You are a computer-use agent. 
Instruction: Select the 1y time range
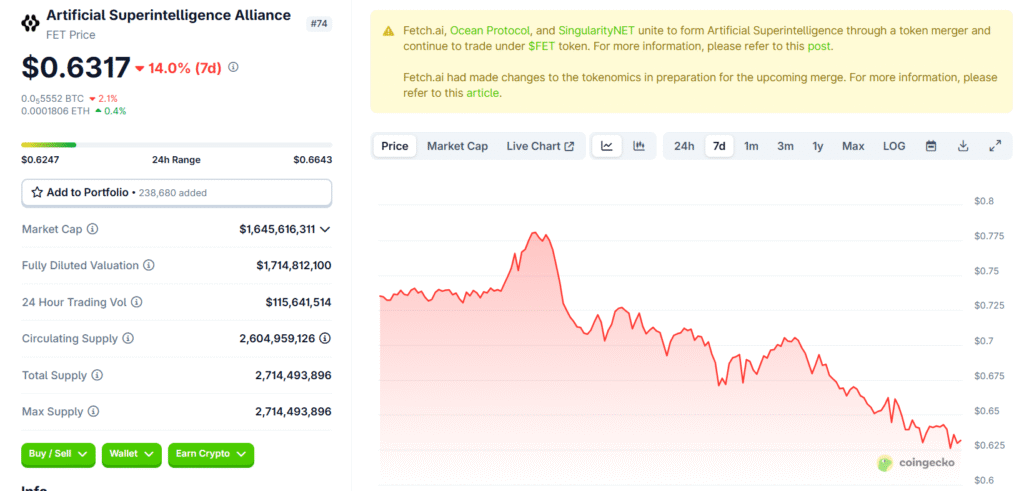818,146
